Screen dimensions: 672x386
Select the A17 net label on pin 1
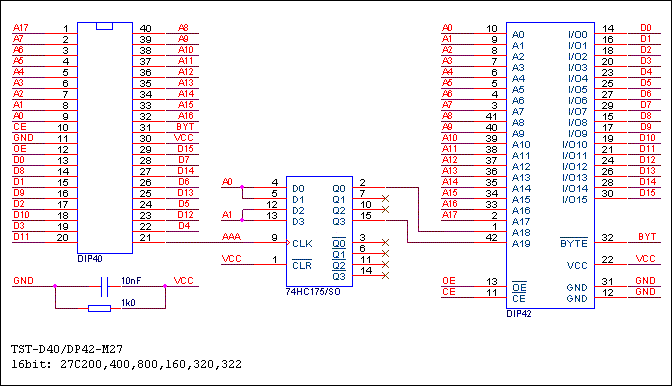pos(21,28)
